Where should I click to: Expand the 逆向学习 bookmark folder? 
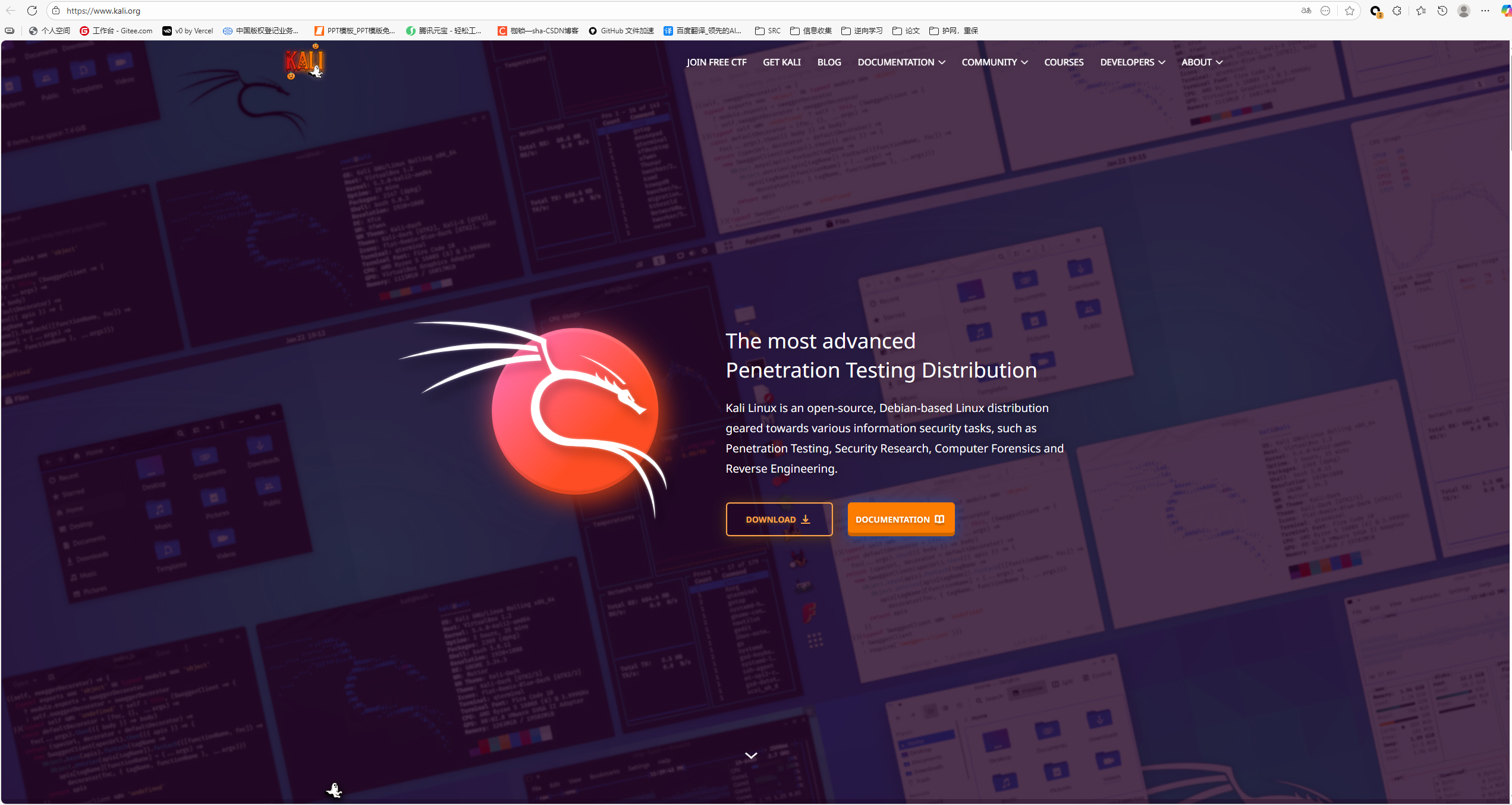(862, 31)
